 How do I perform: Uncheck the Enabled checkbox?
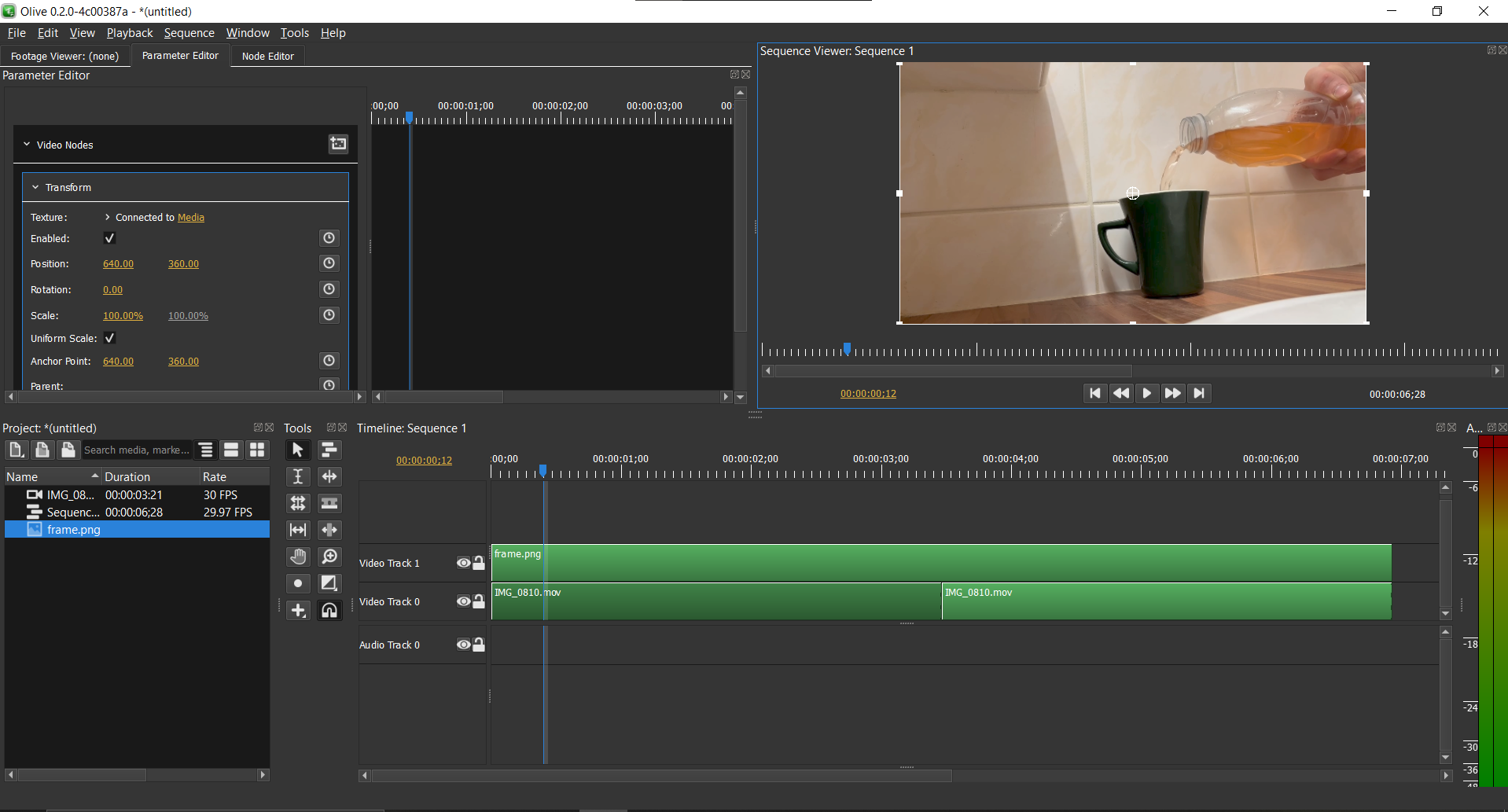click(x=109, y=238)
